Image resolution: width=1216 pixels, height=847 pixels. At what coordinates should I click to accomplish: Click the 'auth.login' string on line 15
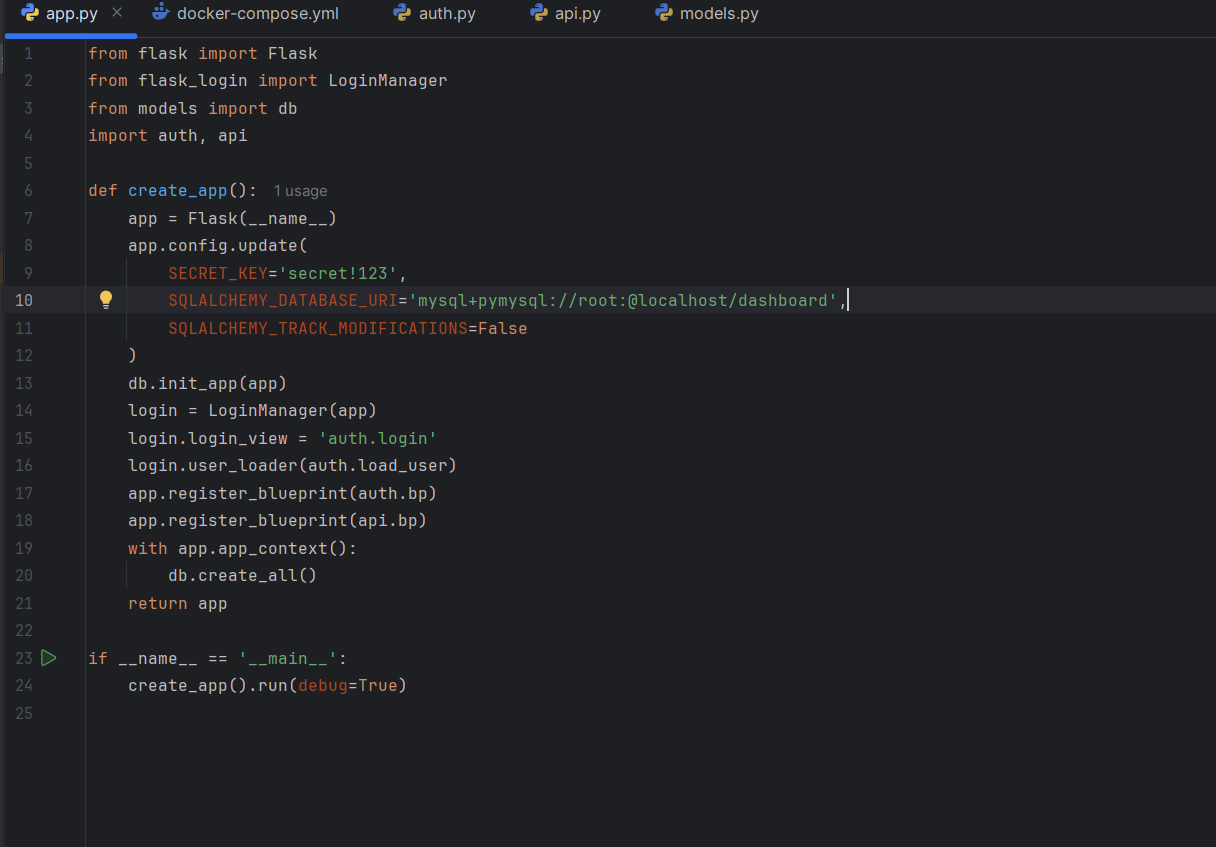(x=377, y=438)
